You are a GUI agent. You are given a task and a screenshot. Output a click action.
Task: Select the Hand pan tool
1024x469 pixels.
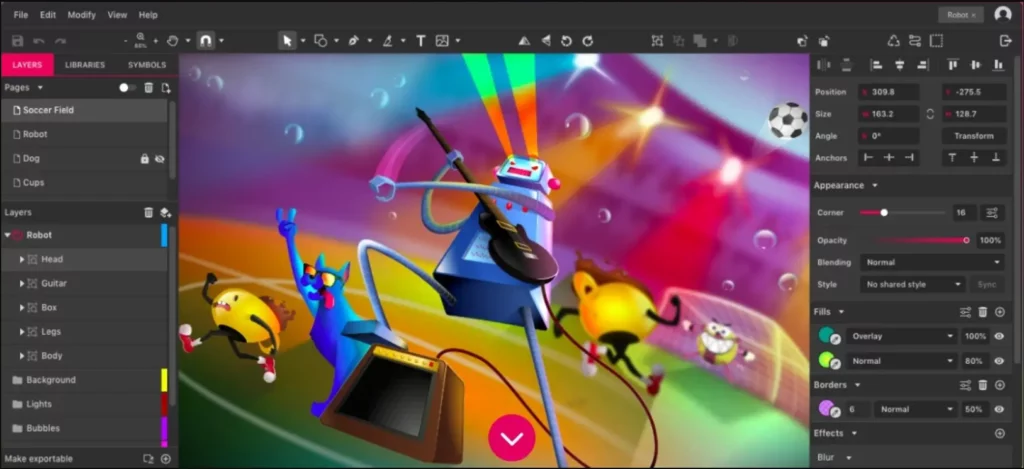(172, 40)
